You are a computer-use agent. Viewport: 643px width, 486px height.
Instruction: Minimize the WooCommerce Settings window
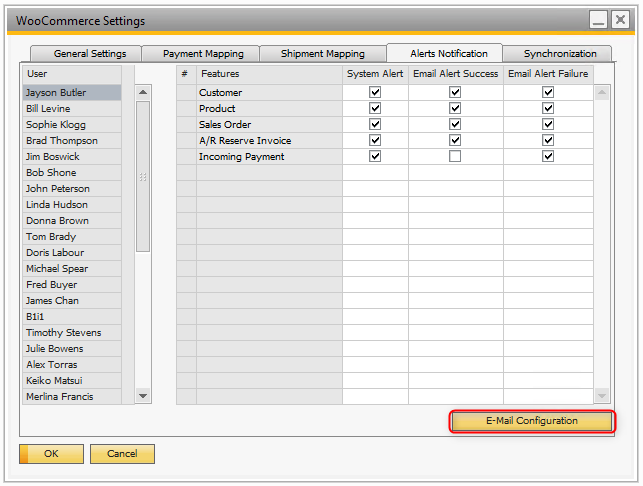[x=599, y=19]
